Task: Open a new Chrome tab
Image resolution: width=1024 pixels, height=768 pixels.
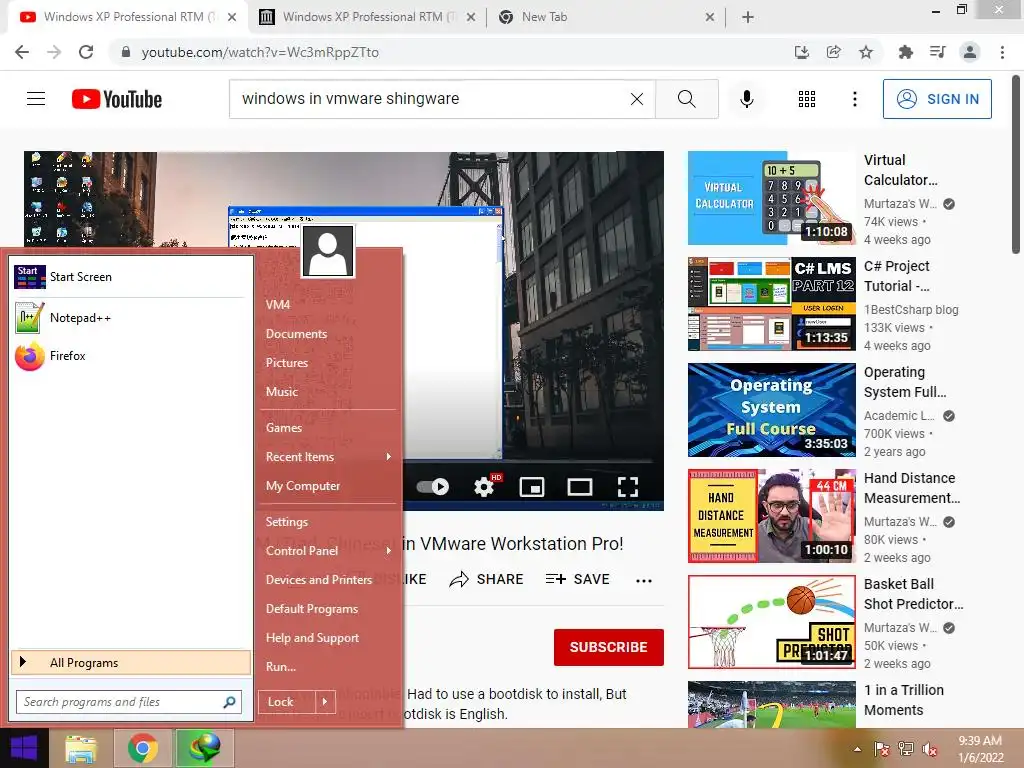Action: pyautogui.click(x=748, y=17)
